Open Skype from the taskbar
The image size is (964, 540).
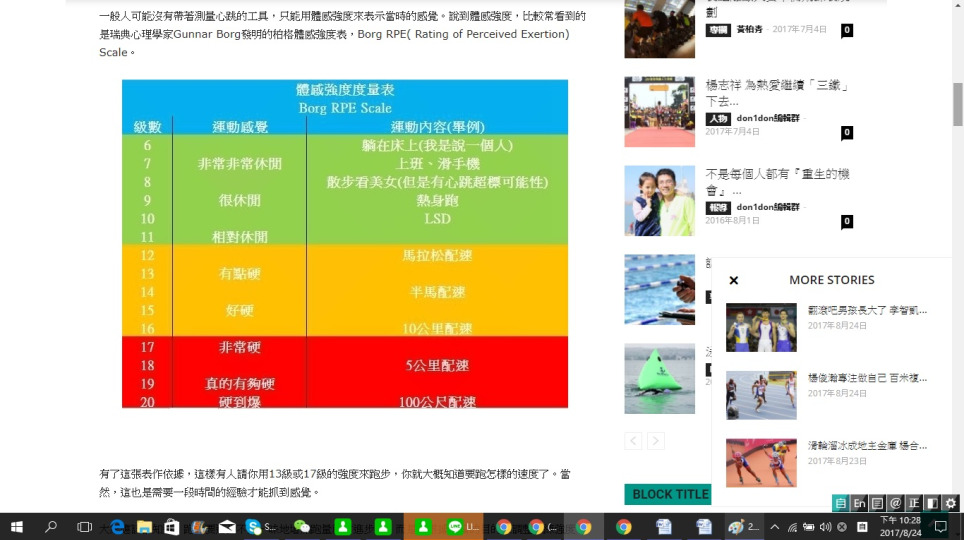click(x=253, y=526)
